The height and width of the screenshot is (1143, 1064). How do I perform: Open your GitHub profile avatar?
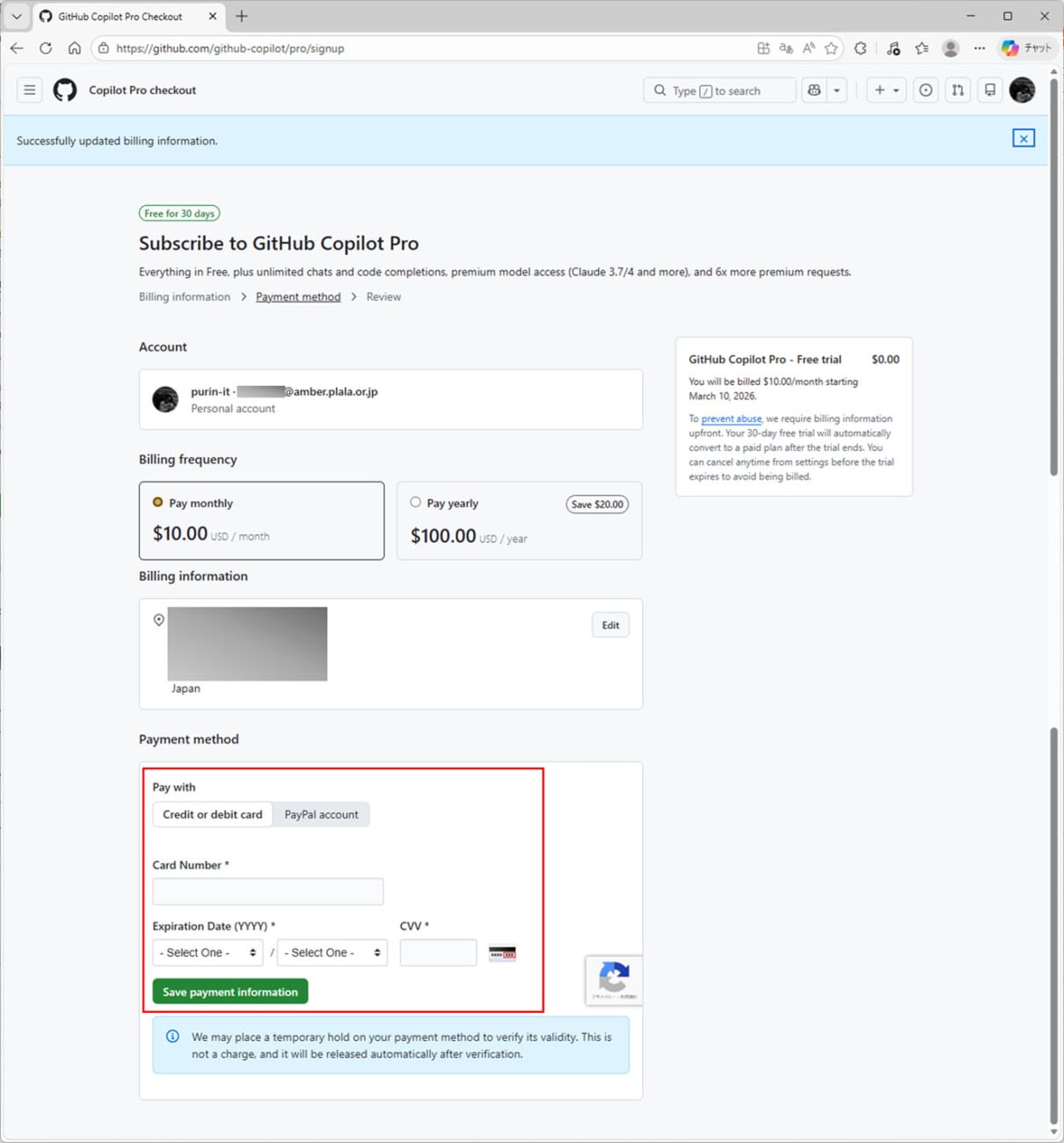click(x=1022, y=90)
